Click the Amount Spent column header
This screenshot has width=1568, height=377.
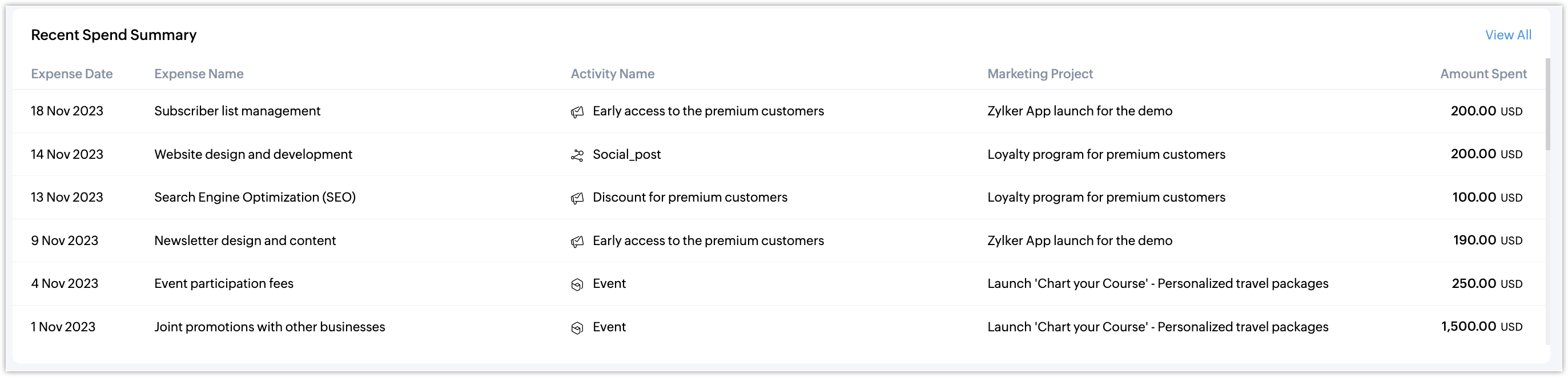(1483, 74)
